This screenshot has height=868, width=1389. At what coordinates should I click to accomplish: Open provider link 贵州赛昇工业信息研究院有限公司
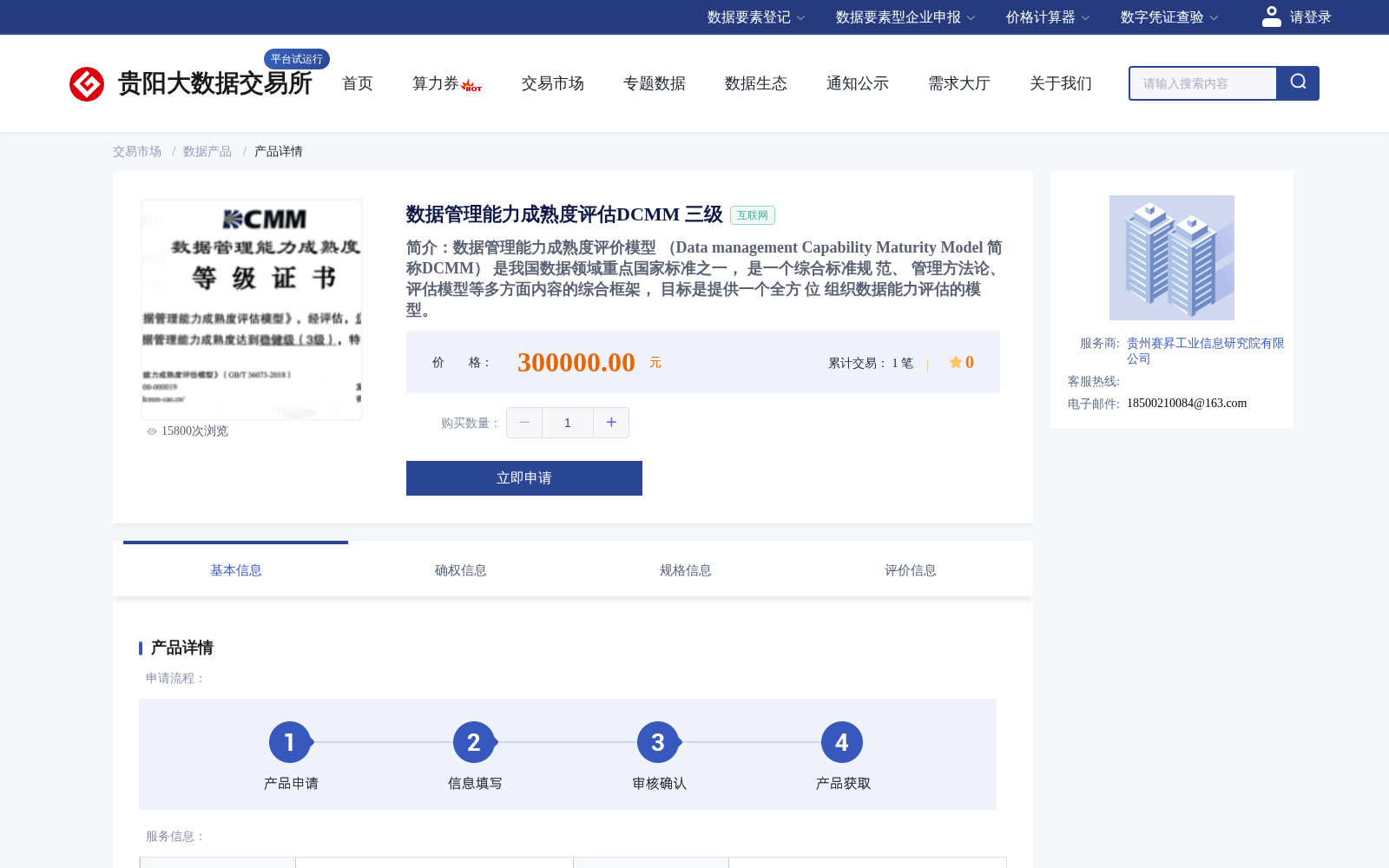[x=1206, y=351]
